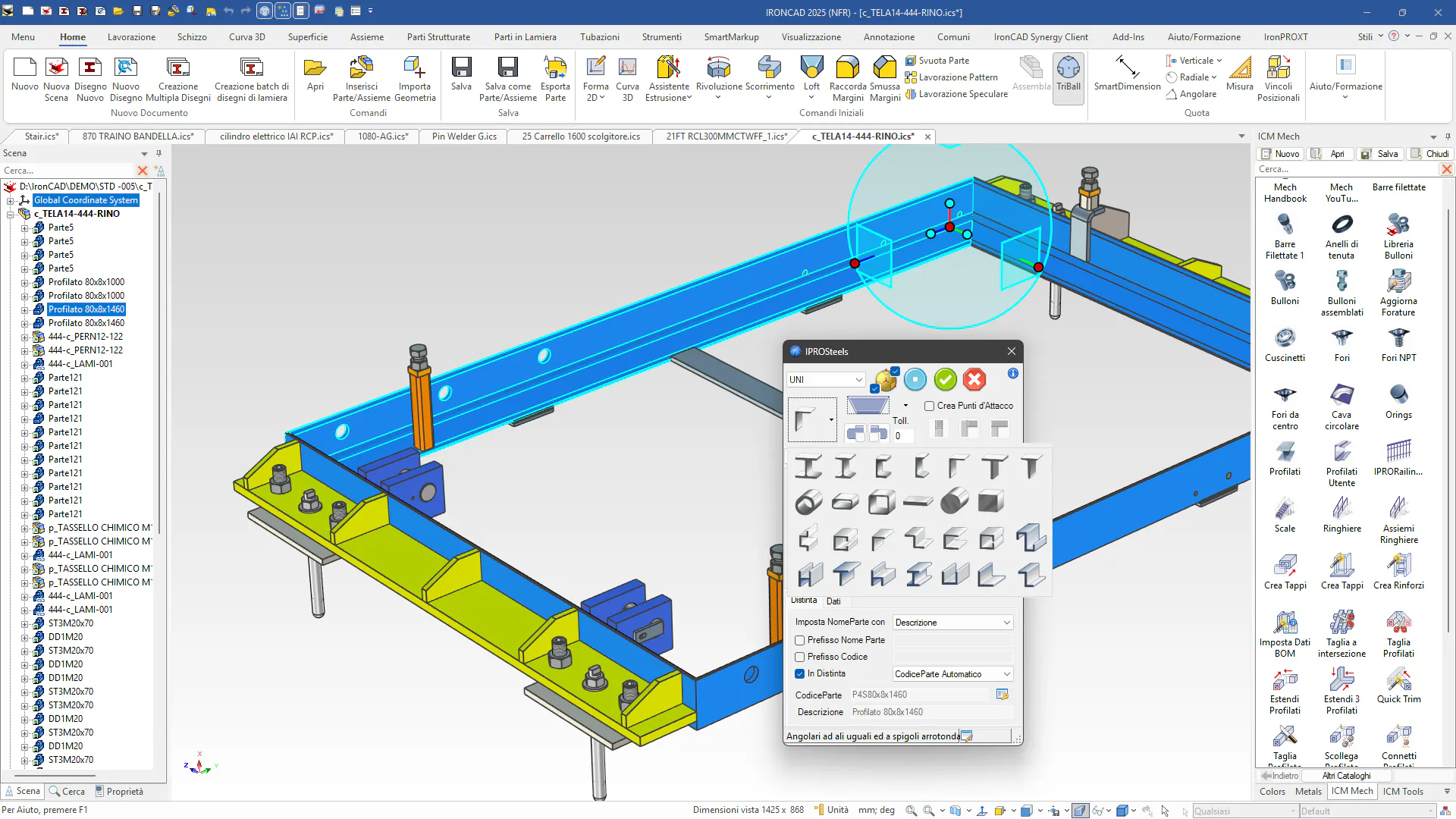Expand the Profilato 80x8x1460 tree node
Screen dimensions: 1456x819
tap(24, 309)
